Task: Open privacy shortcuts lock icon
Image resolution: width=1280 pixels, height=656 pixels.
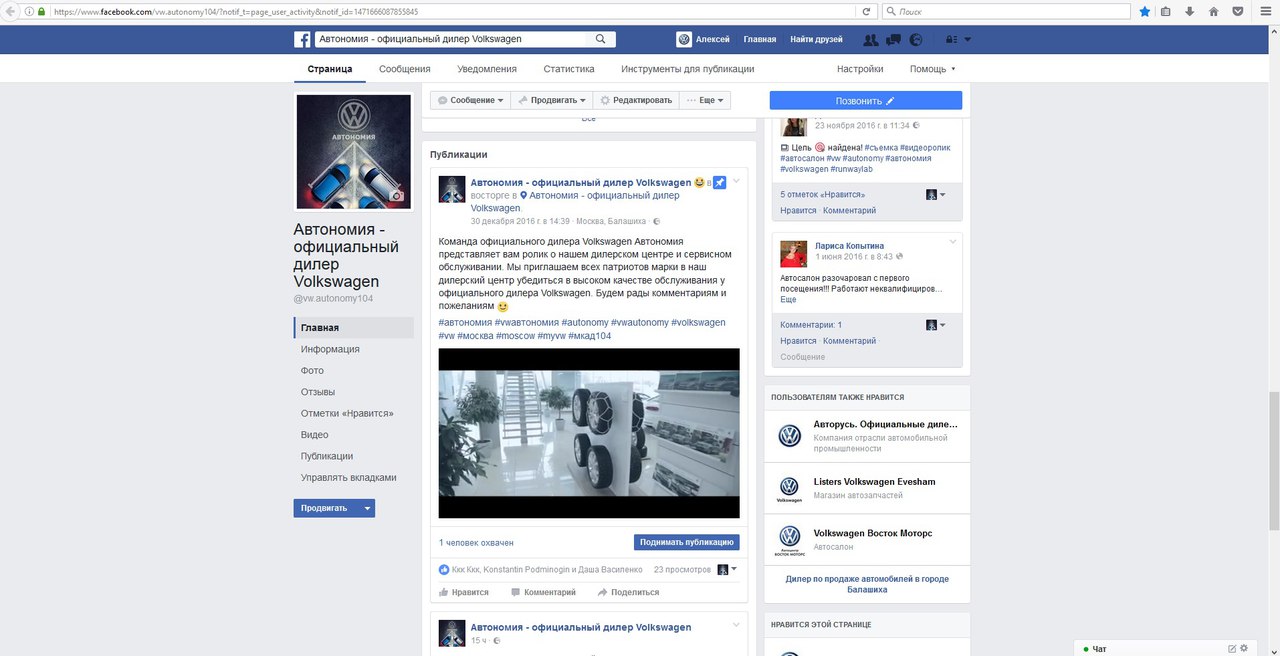Action: (x=950, y=40)
